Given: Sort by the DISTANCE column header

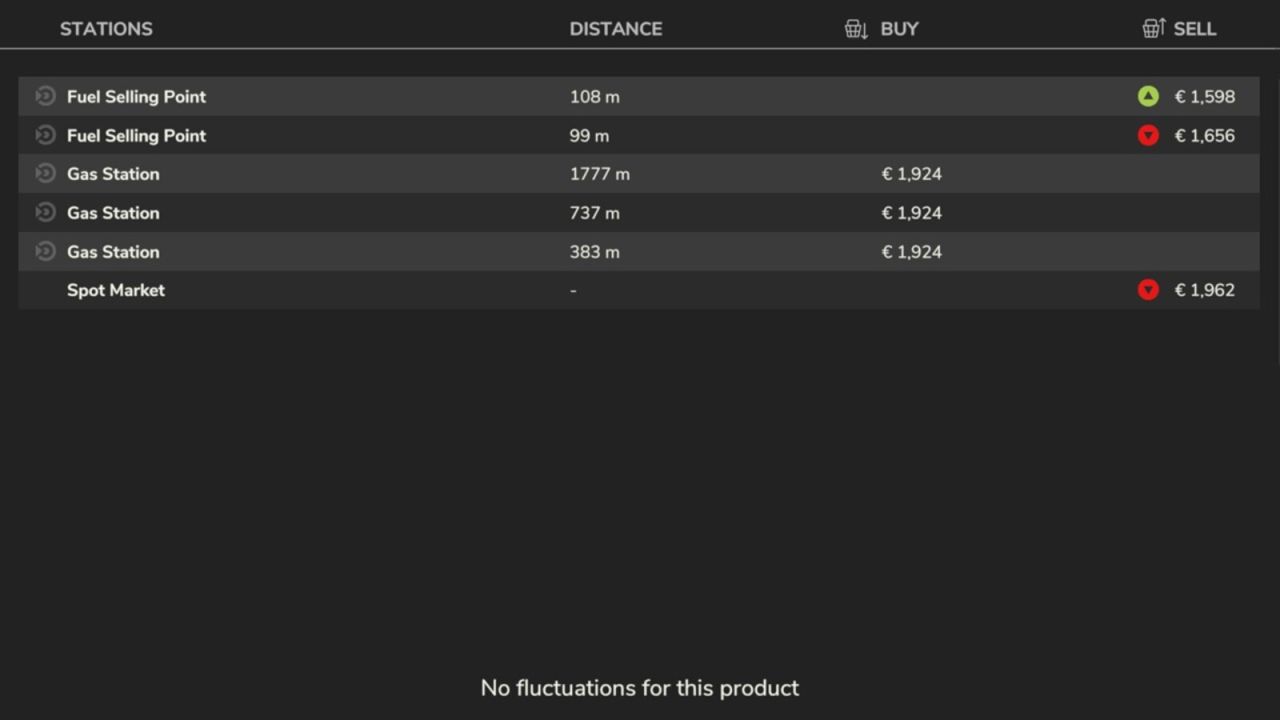Looking at the screenshot, I should [615, 29].
